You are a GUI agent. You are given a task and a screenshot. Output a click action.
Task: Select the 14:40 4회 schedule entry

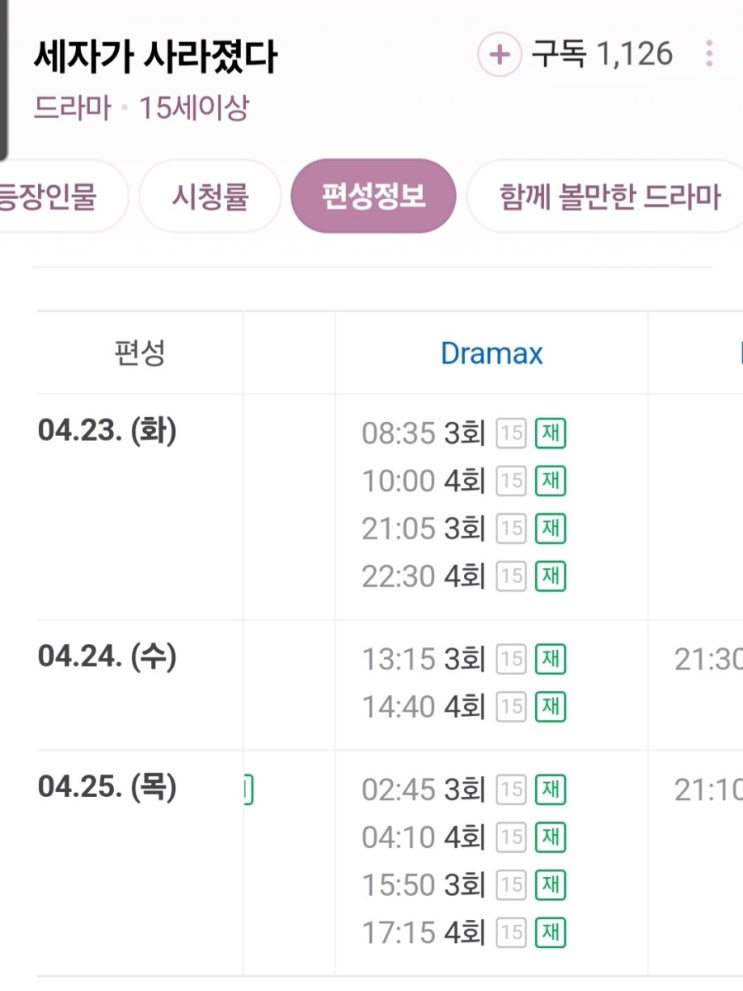pos(423,707)
